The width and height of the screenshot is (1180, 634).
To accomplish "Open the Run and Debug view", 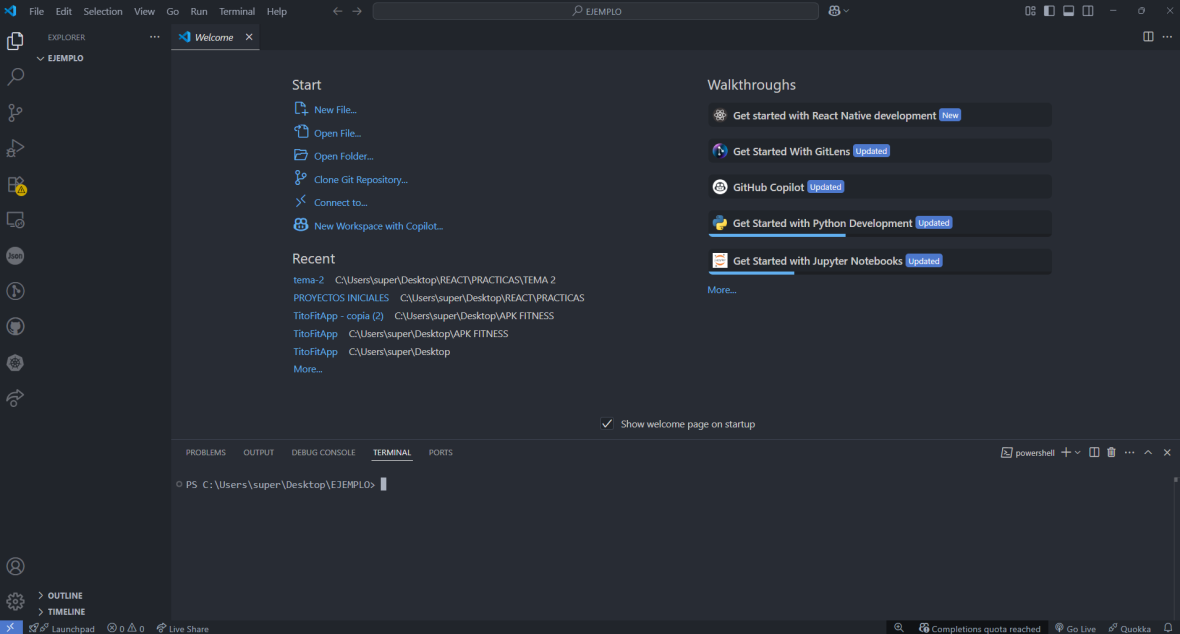I will tap(15, 148).
